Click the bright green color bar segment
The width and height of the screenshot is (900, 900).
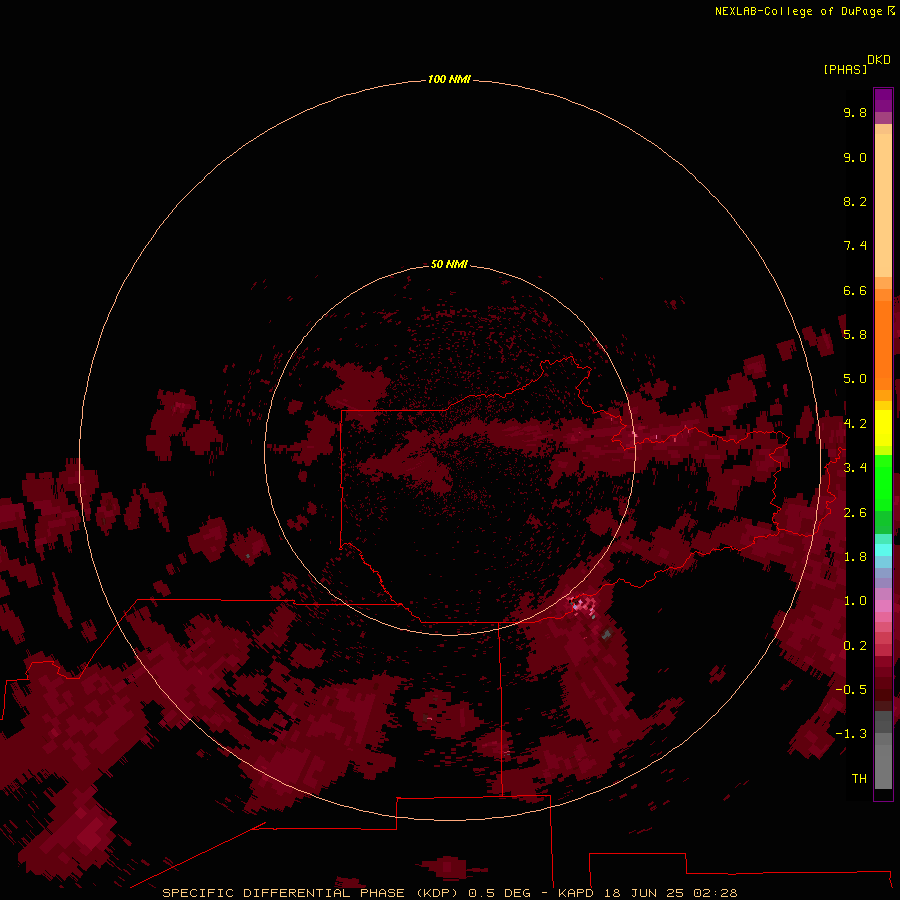[883, 482]
